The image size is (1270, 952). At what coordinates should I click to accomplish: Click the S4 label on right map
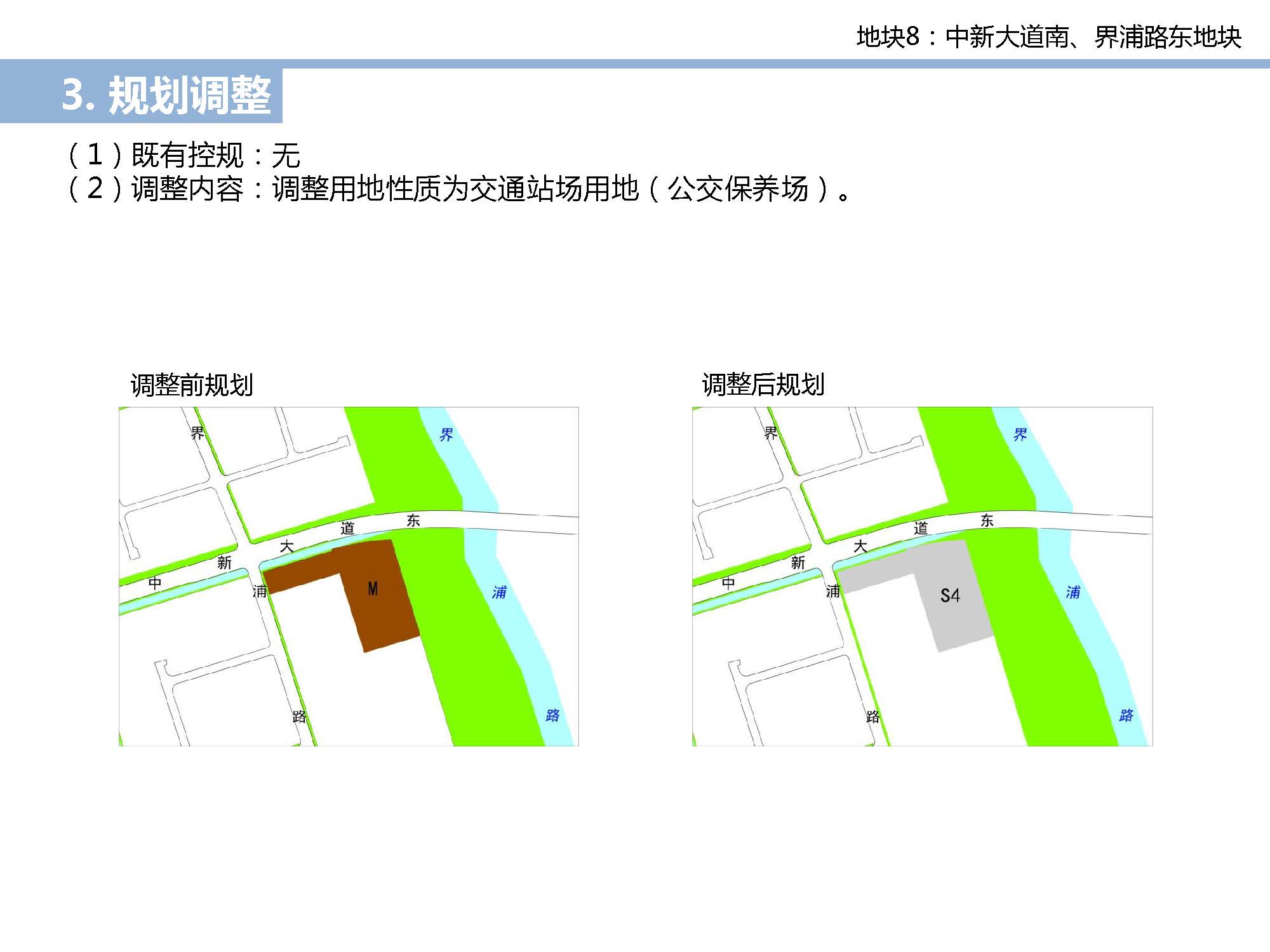coord(950,595)
